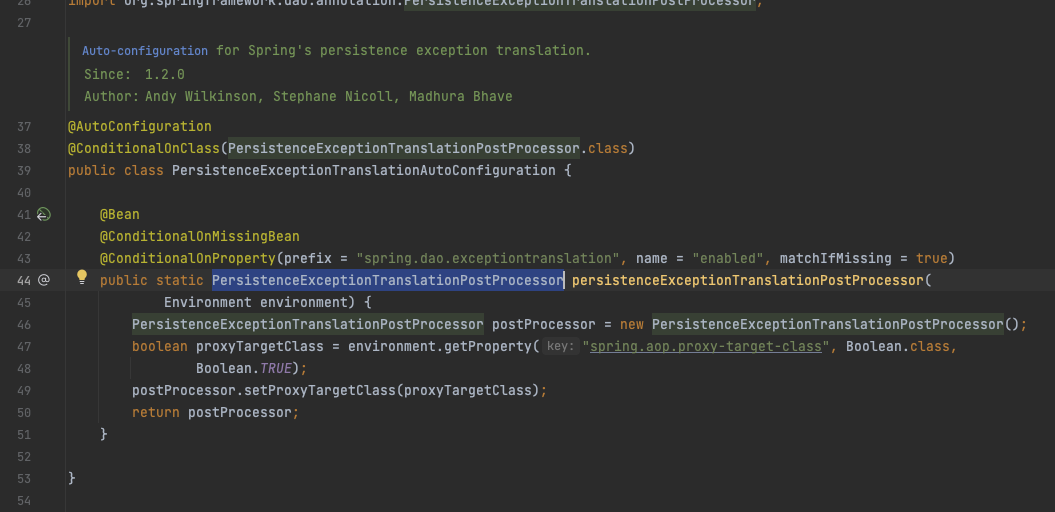
Task: Open the Auto-configuration doc link
Action: click(x=145, y=50)
